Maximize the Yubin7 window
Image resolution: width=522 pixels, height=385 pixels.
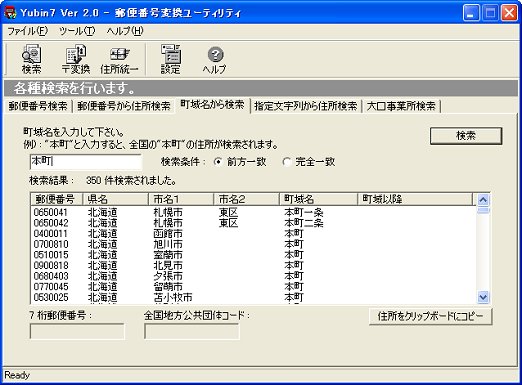click(x=490, y=13)
